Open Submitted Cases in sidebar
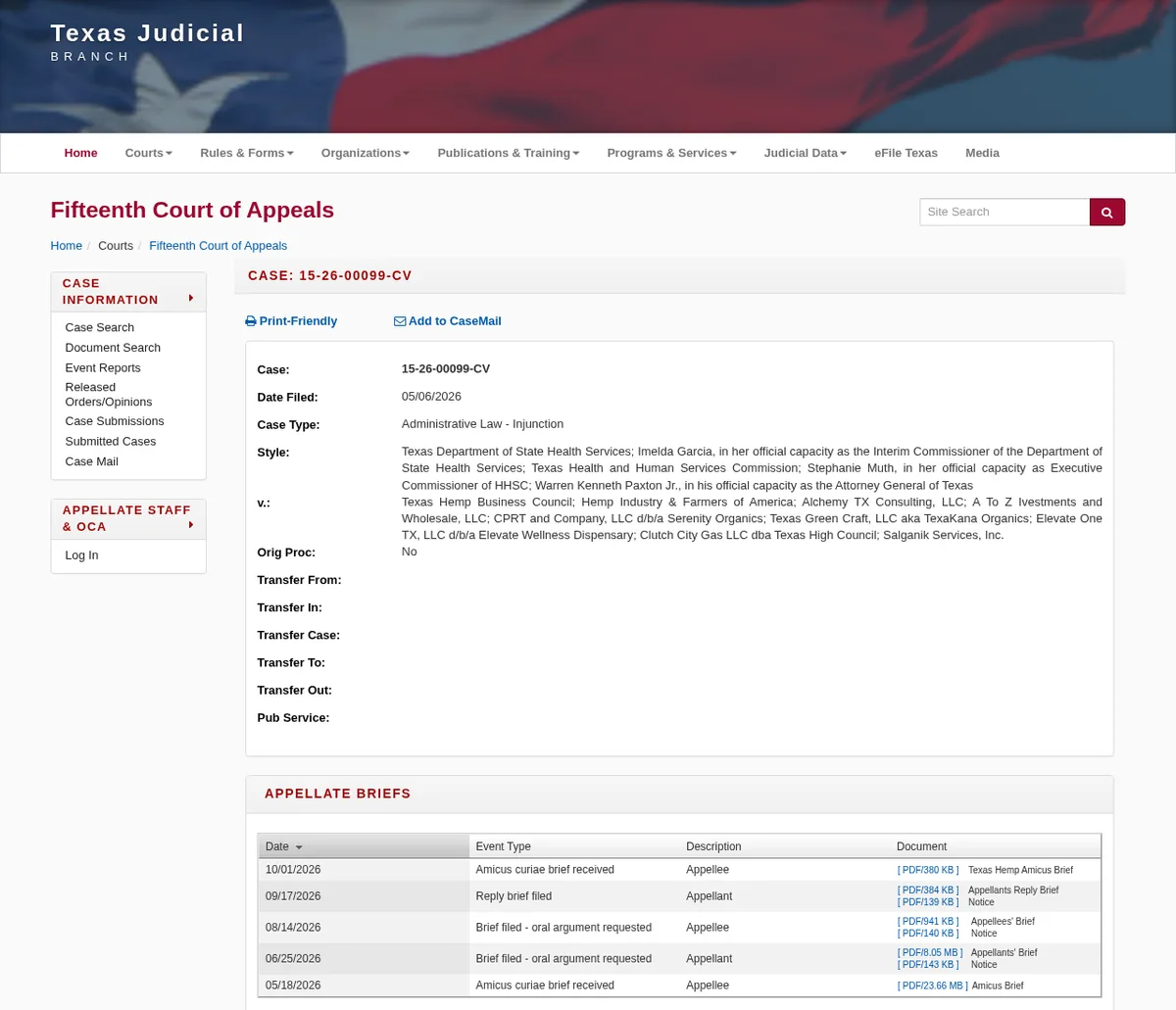The width and height of the screenshot is (1176, 1010). [x=111, y=442]
